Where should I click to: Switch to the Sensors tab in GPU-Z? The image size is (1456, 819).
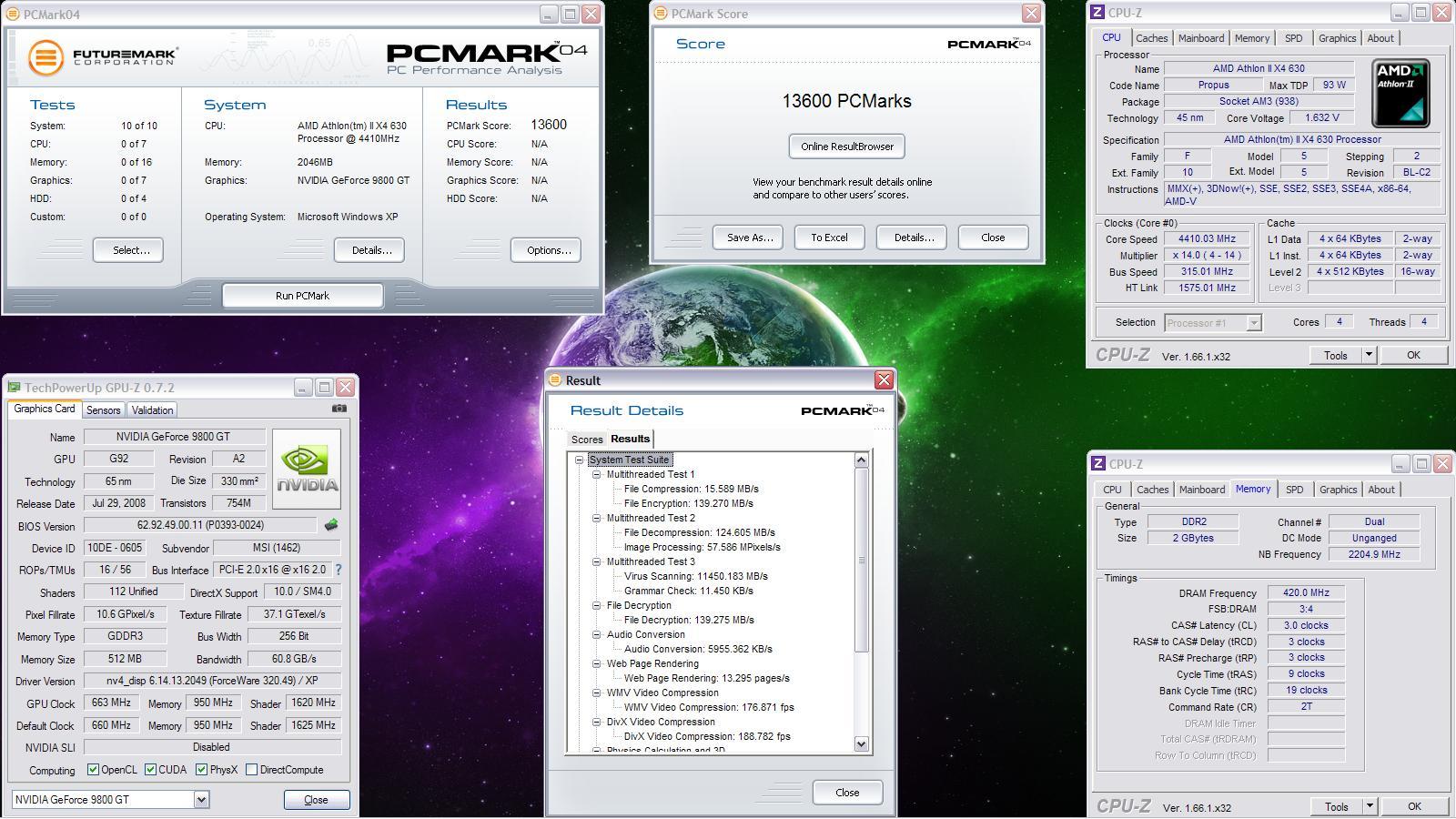click(103, 410)
